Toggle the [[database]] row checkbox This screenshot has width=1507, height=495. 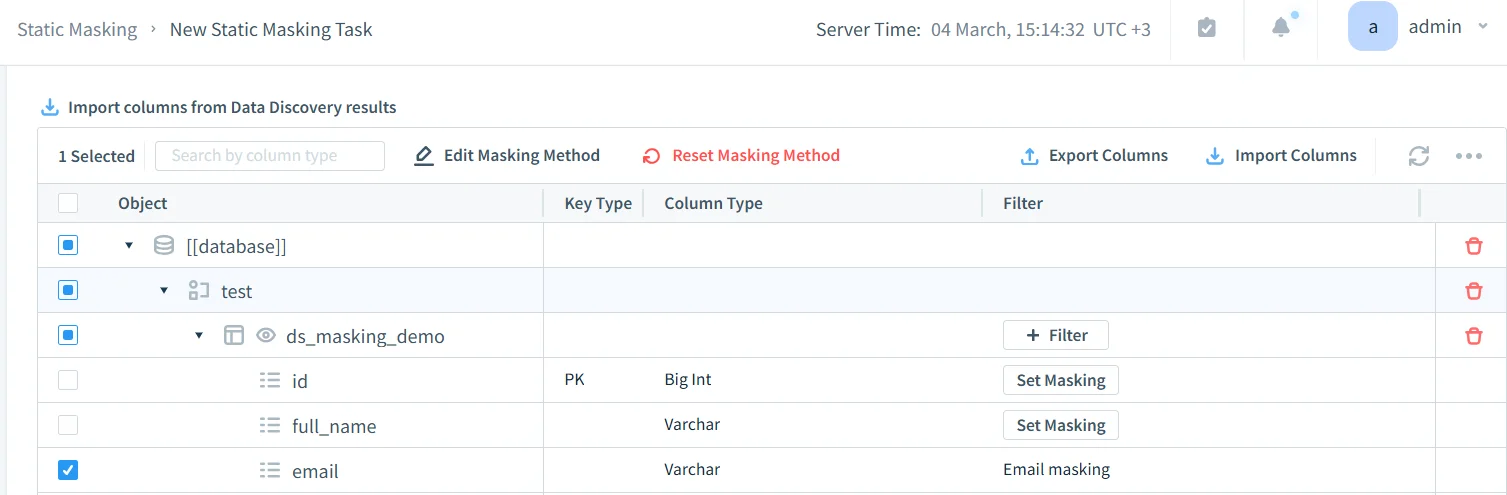[68, 245]
